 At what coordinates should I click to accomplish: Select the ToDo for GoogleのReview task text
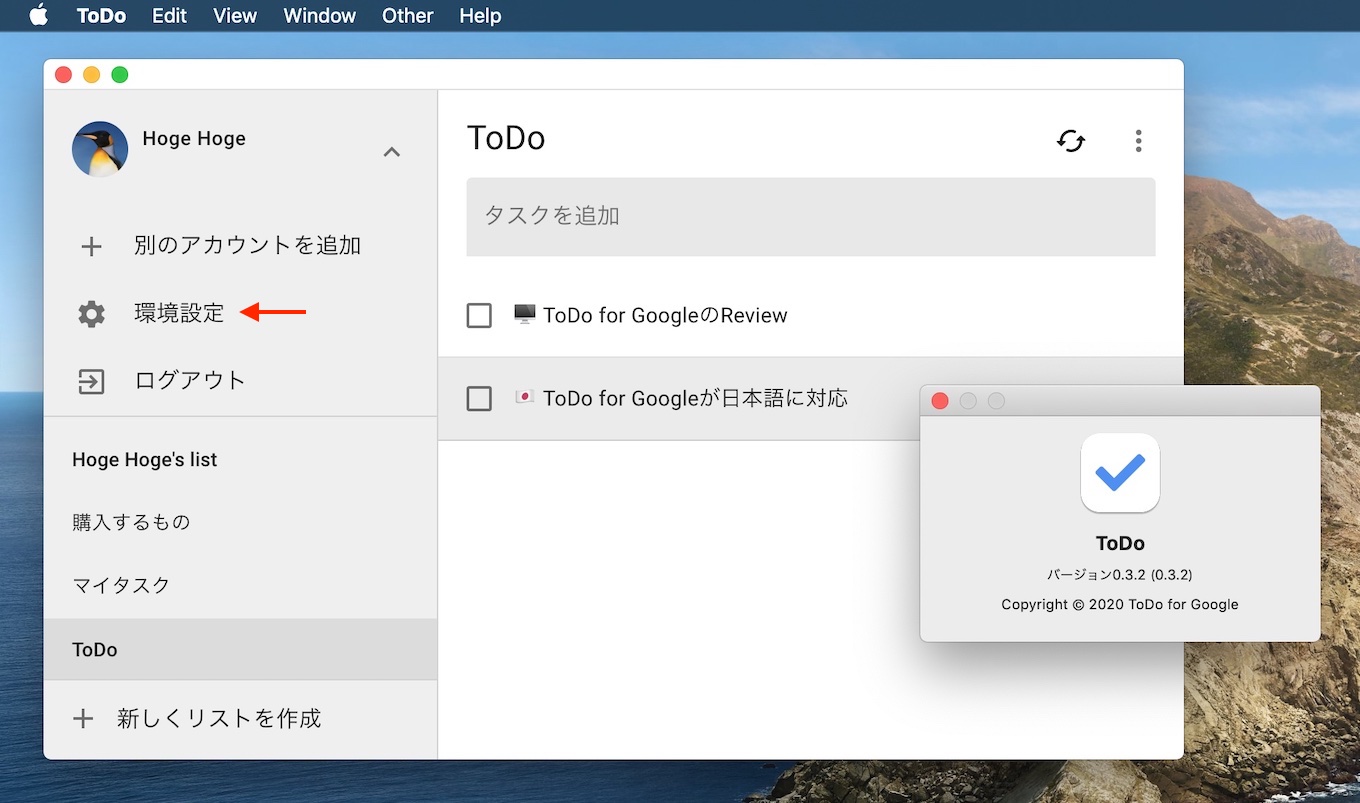(x=665, y=316)
